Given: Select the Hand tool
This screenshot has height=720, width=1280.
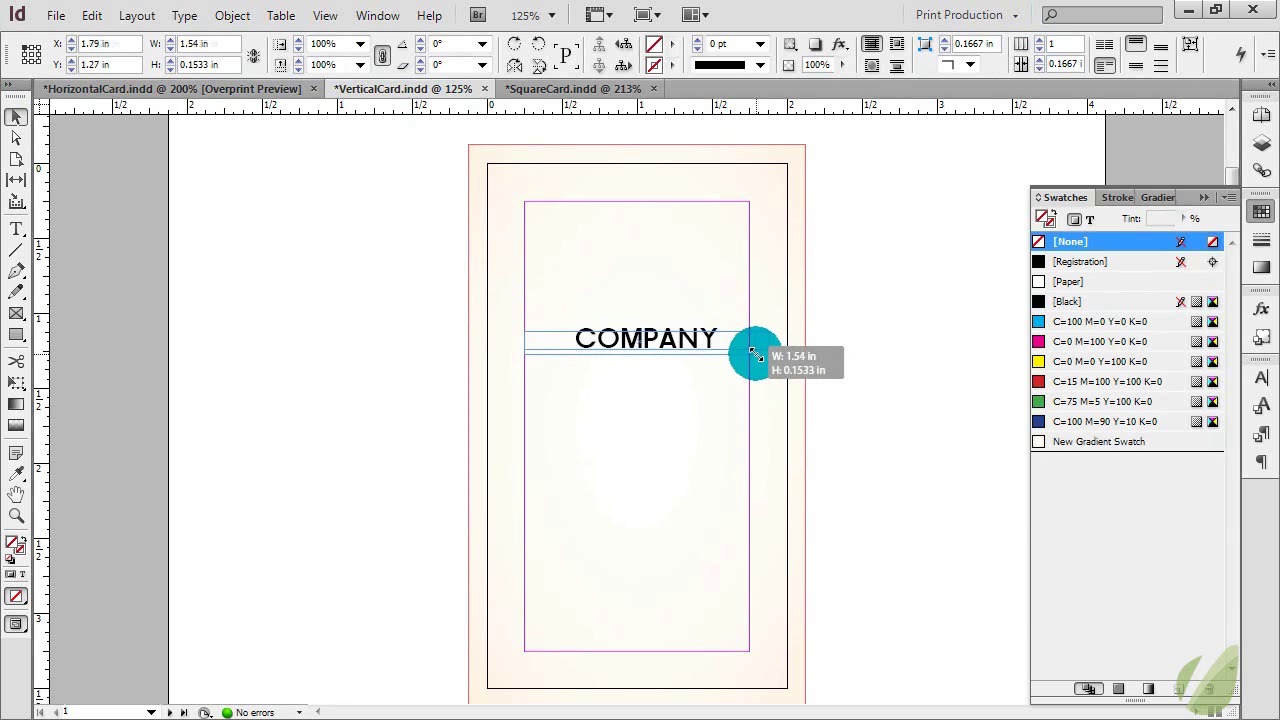Looking at the screenshot, I should click(x=16, y=494).
